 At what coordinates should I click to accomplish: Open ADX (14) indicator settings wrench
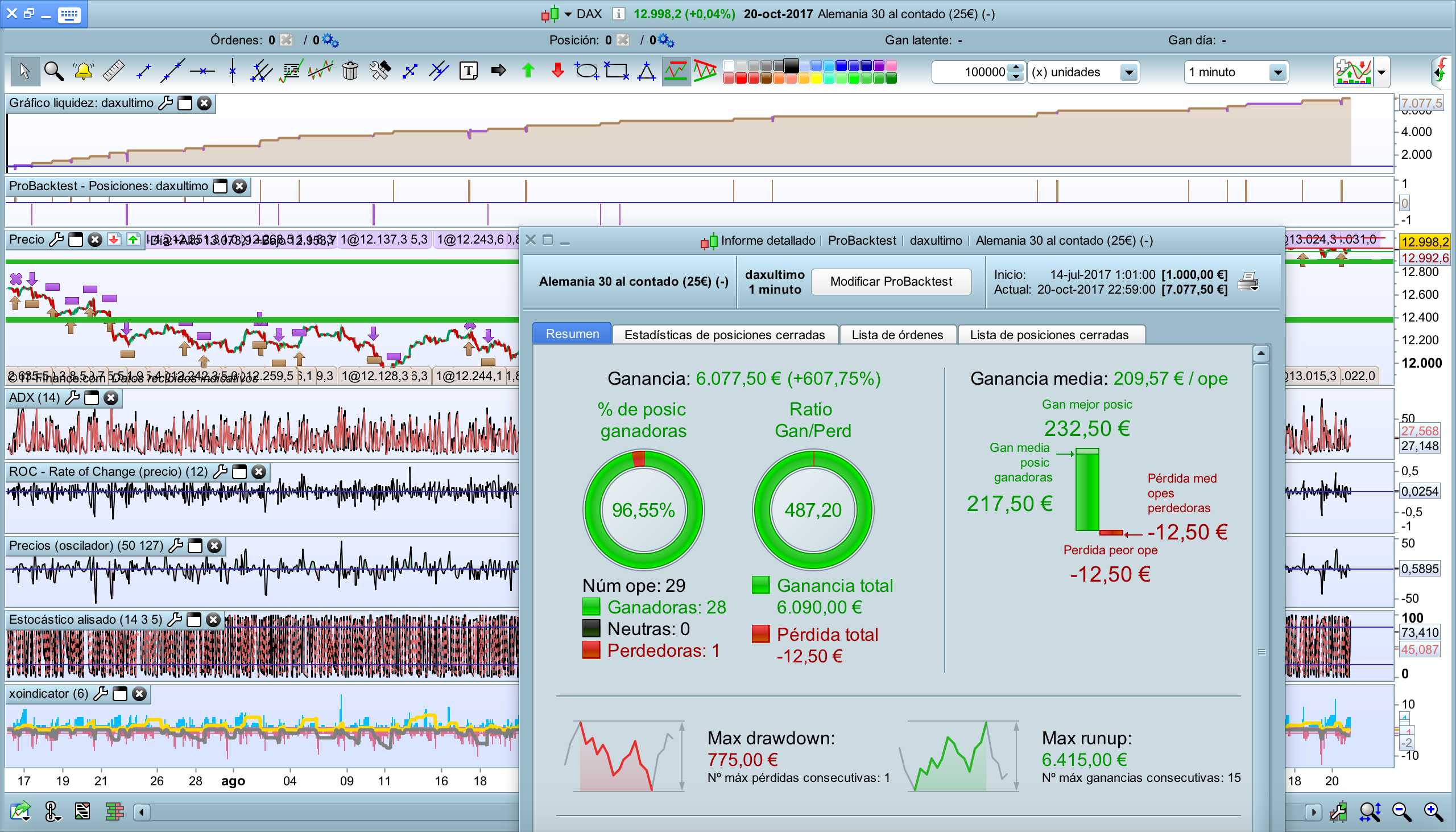[72, 398]
